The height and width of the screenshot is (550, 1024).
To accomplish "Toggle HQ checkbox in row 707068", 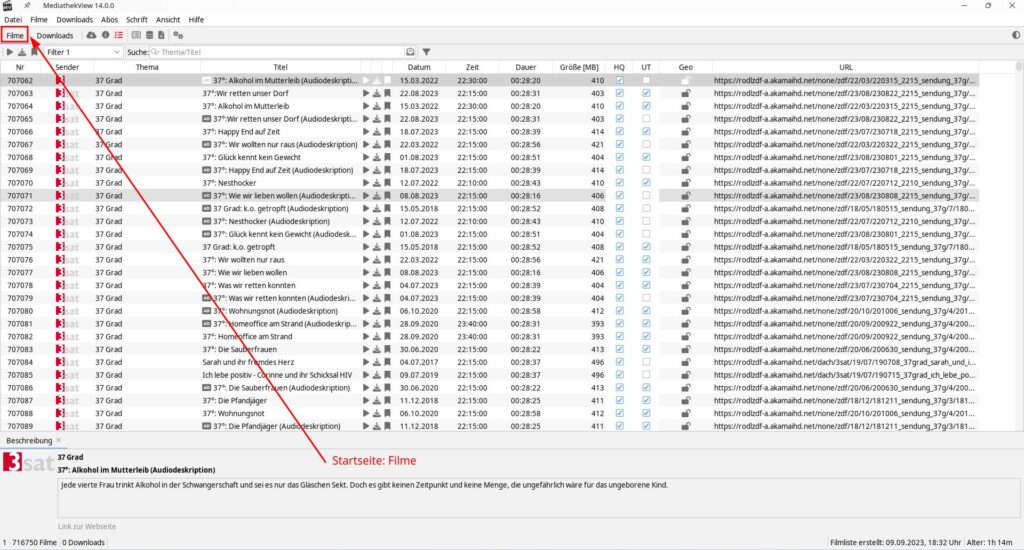I will (619, 157).
